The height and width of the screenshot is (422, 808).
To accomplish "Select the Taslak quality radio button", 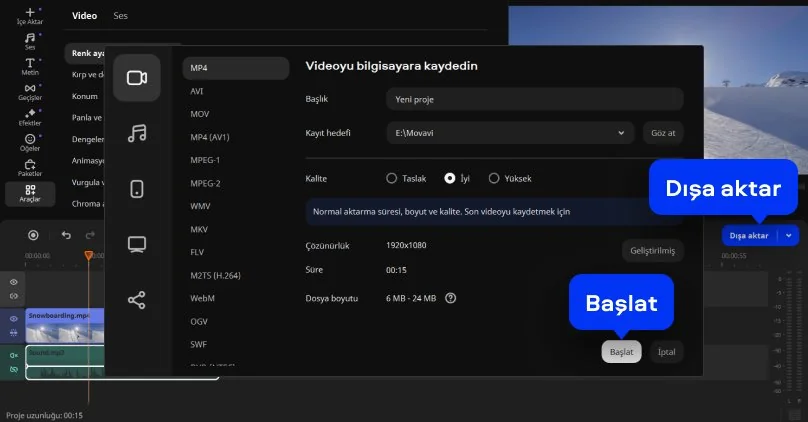I will [392, 178].
